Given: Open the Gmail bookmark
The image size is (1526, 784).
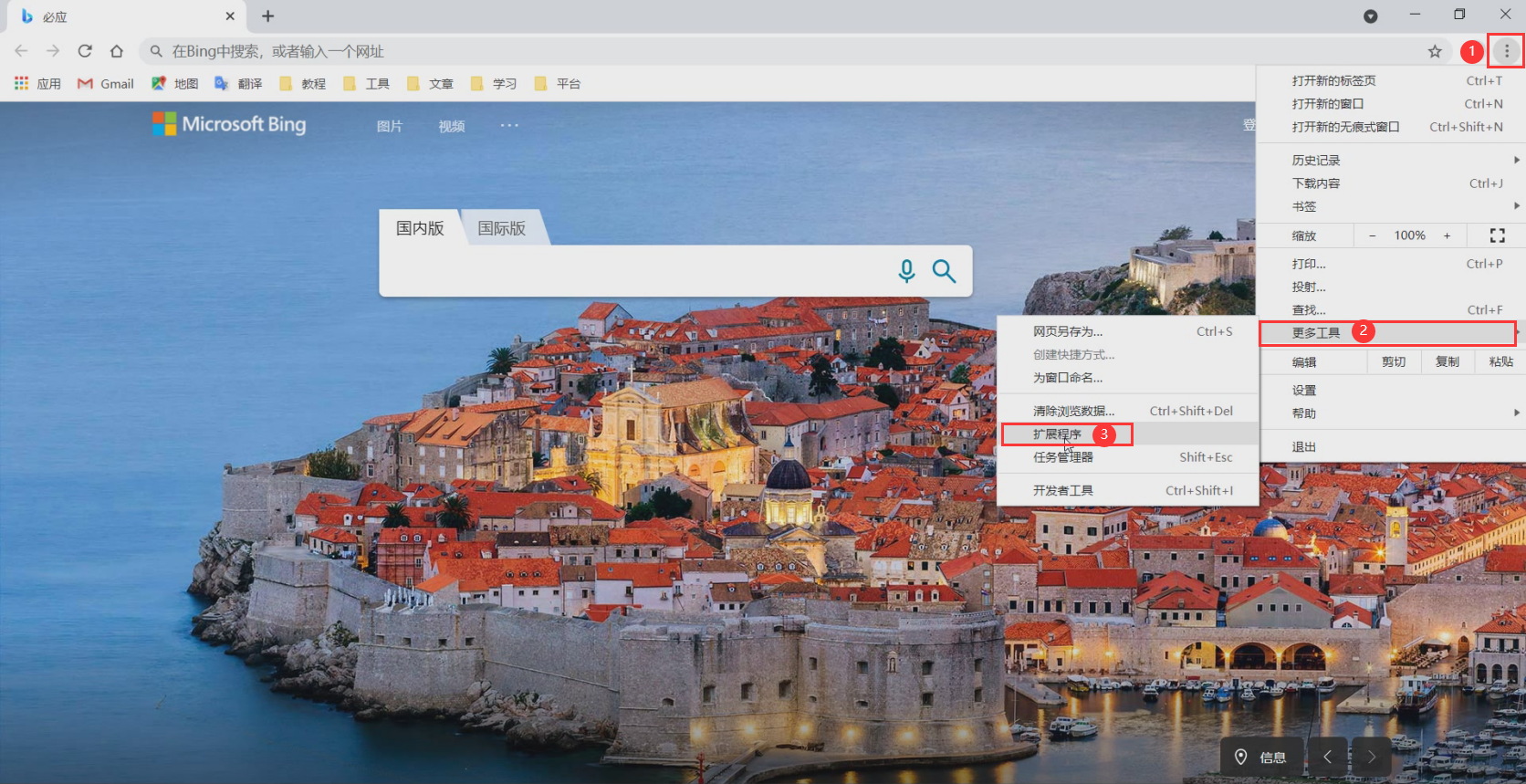Looking at the screenshot, I should pos(106,83).
